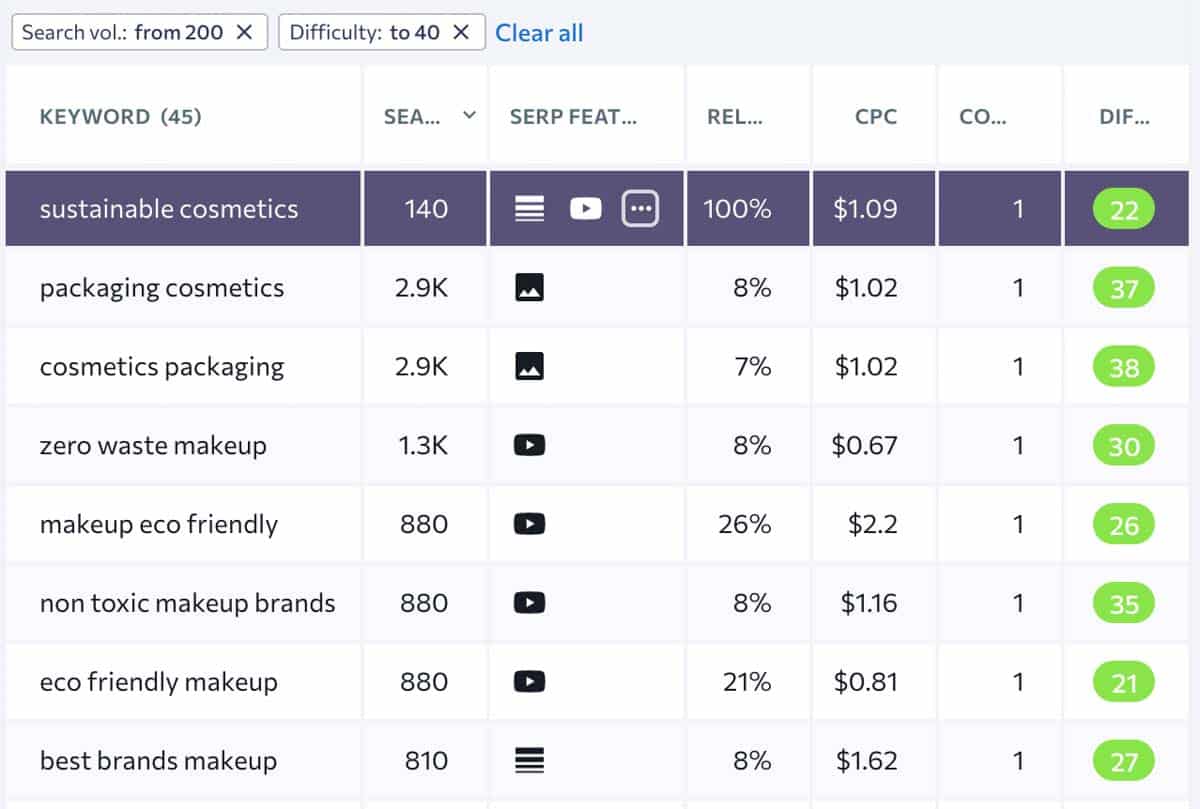Select the non toxic makeup brands keyword

pos(187,603)
